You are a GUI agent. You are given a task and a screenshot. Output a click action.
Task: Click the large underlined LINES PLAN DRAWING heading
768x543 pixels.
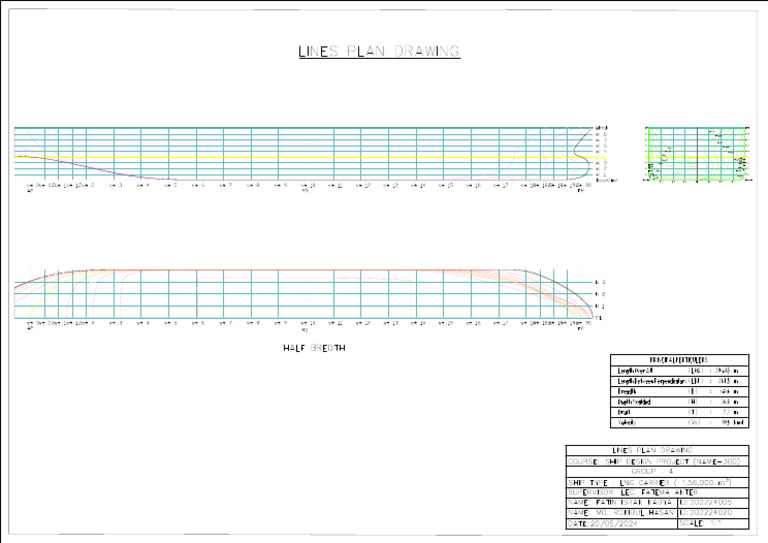pos(379,51)
